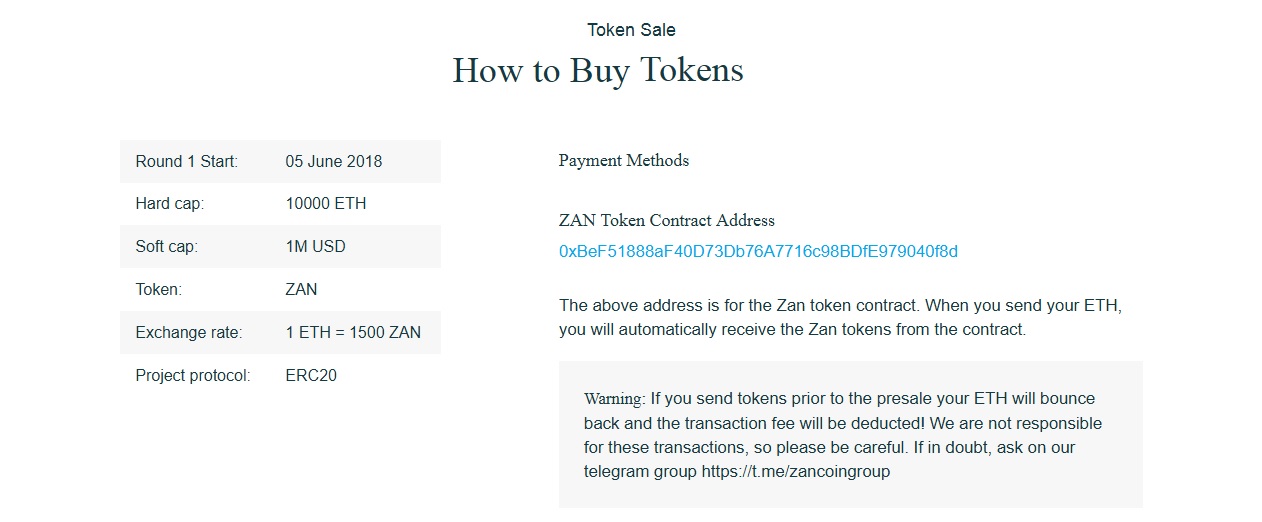Select the "1M USD" soft cap value

coord(315,247)
